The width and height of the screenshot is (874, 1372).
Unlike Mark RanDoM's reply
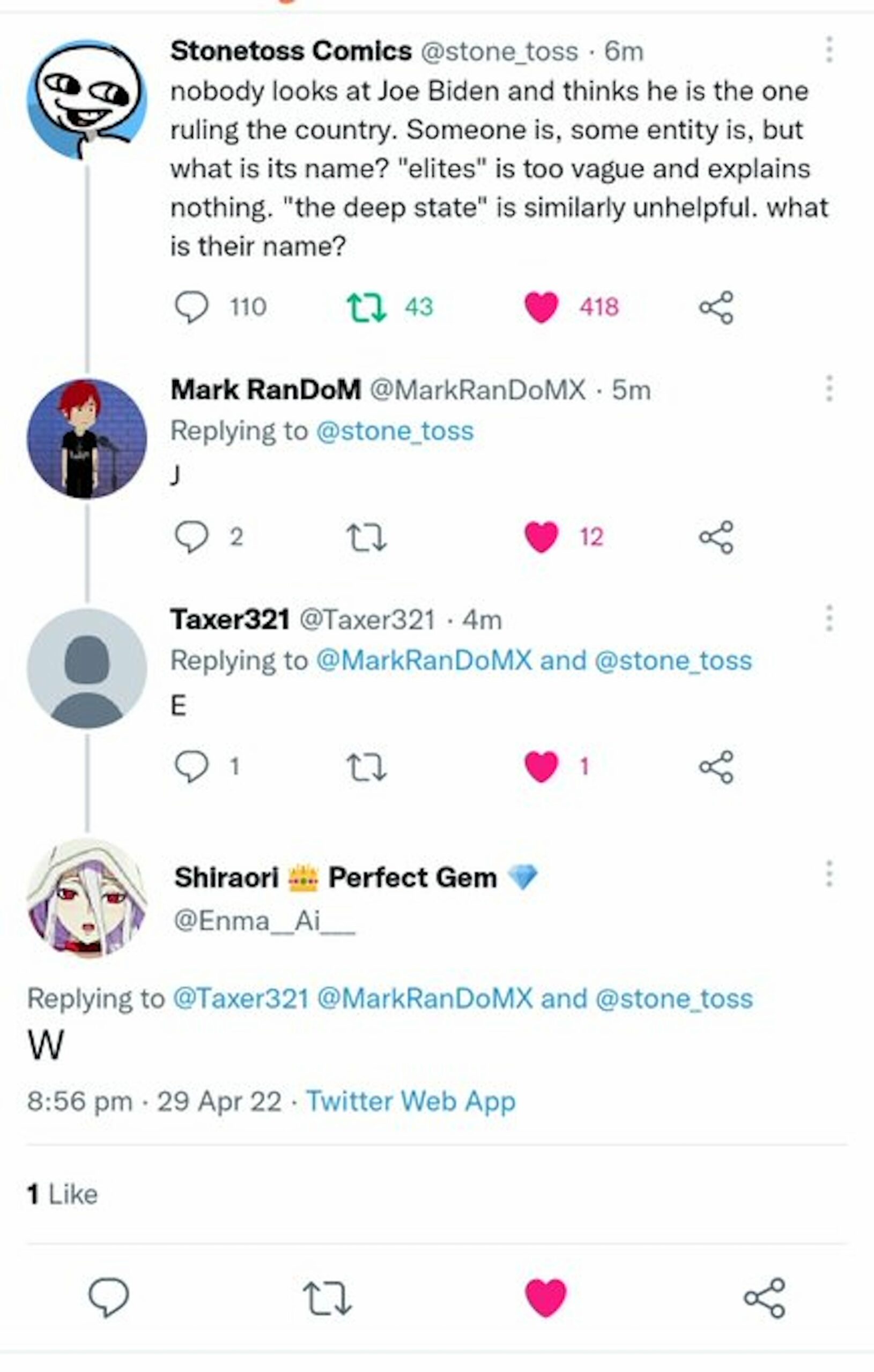[x=541, y=538]
